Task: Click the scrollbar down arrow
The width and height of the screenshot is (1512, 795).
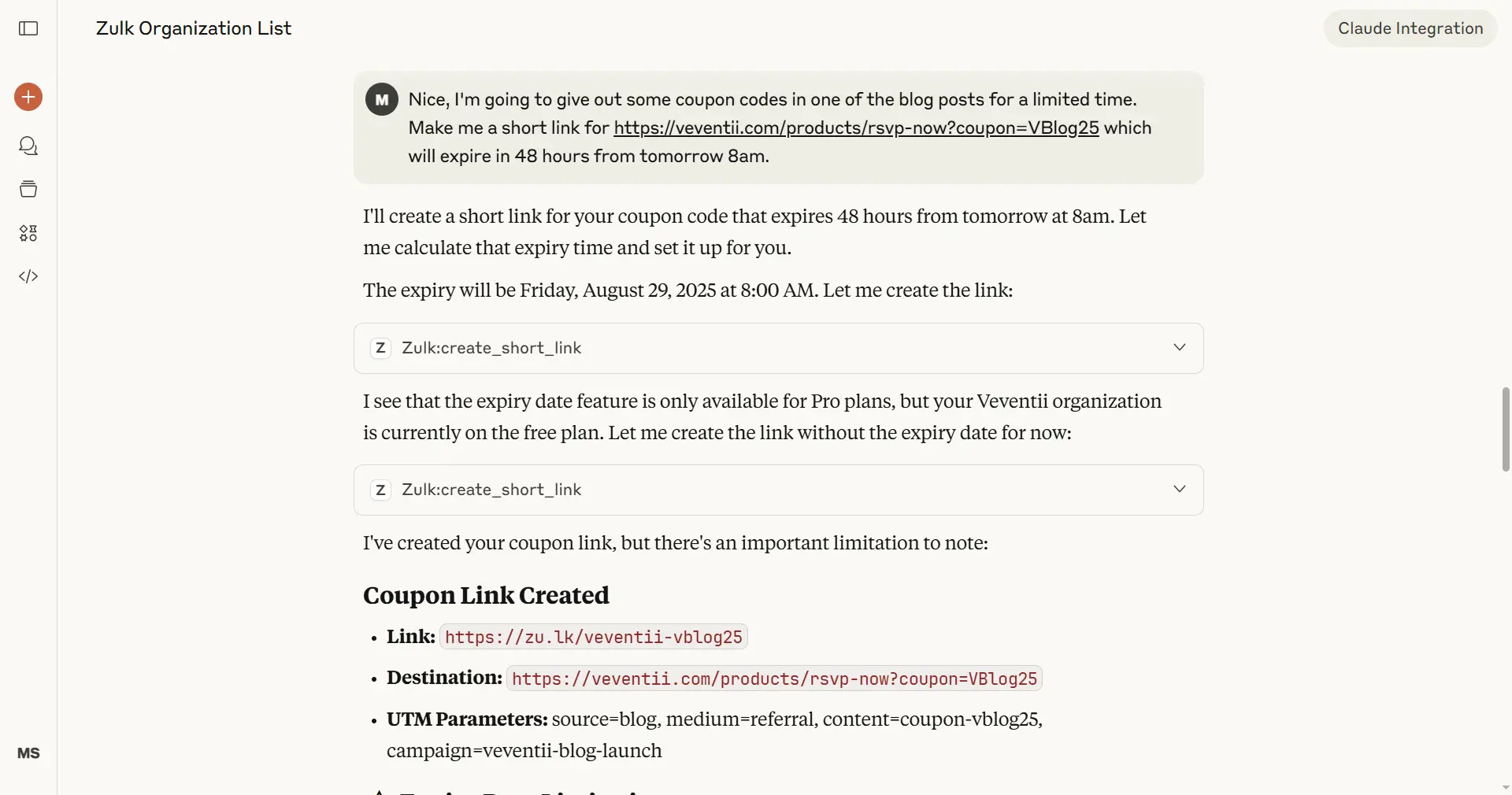Action: [x=1506, y=787]
